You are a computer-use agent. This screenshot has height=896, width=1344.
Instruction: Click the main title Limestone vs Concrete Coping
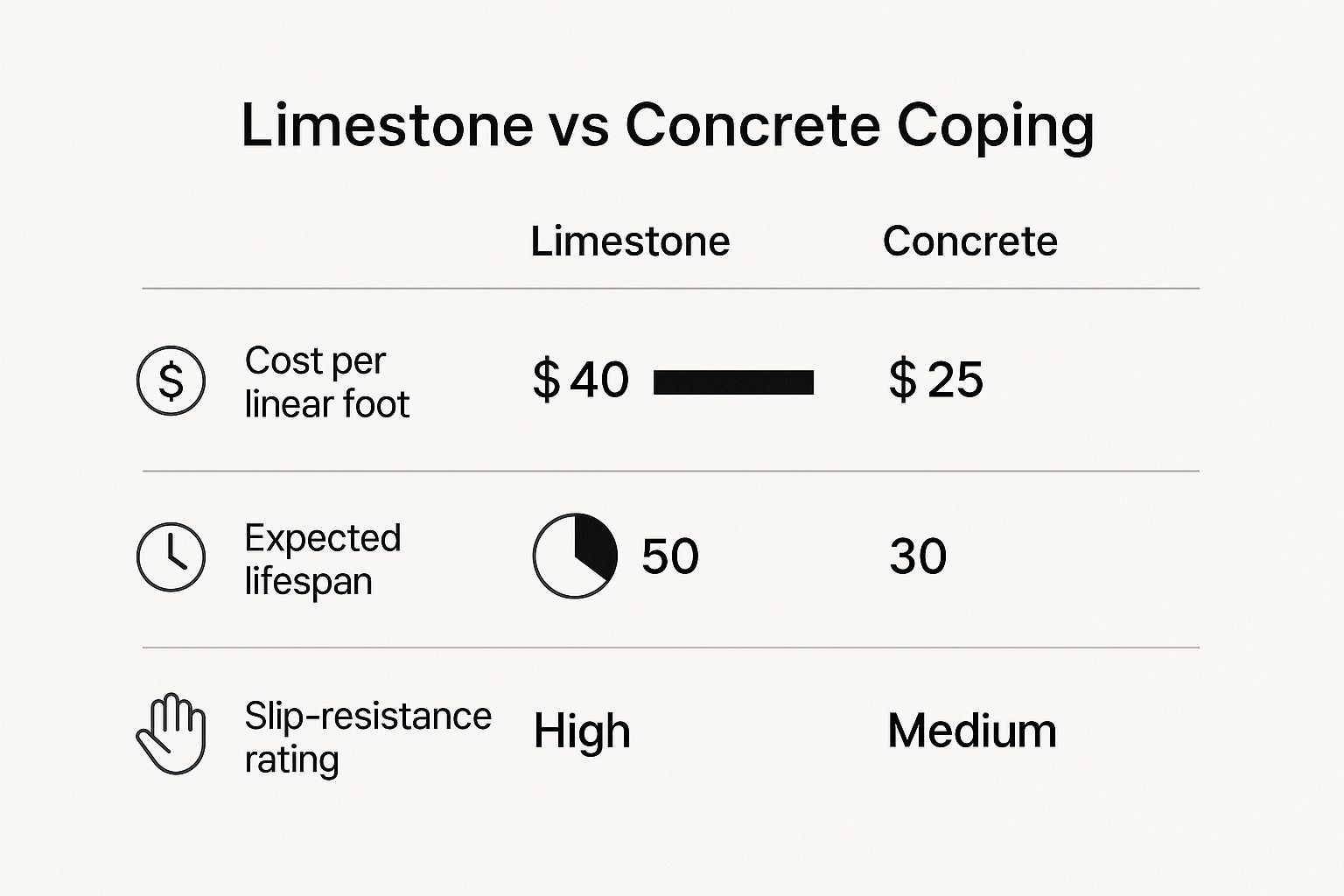tap(667, 124)
